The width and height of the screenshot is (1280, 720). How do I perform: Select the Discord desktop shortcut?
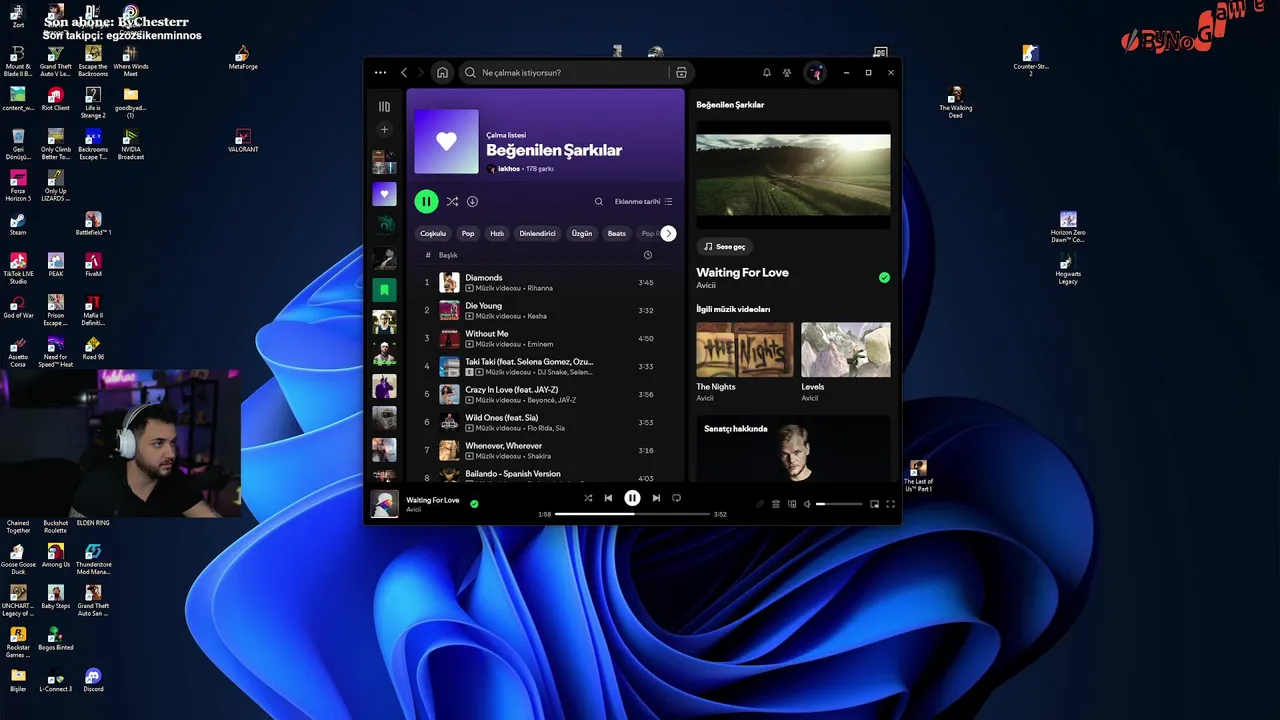point(93,680)
